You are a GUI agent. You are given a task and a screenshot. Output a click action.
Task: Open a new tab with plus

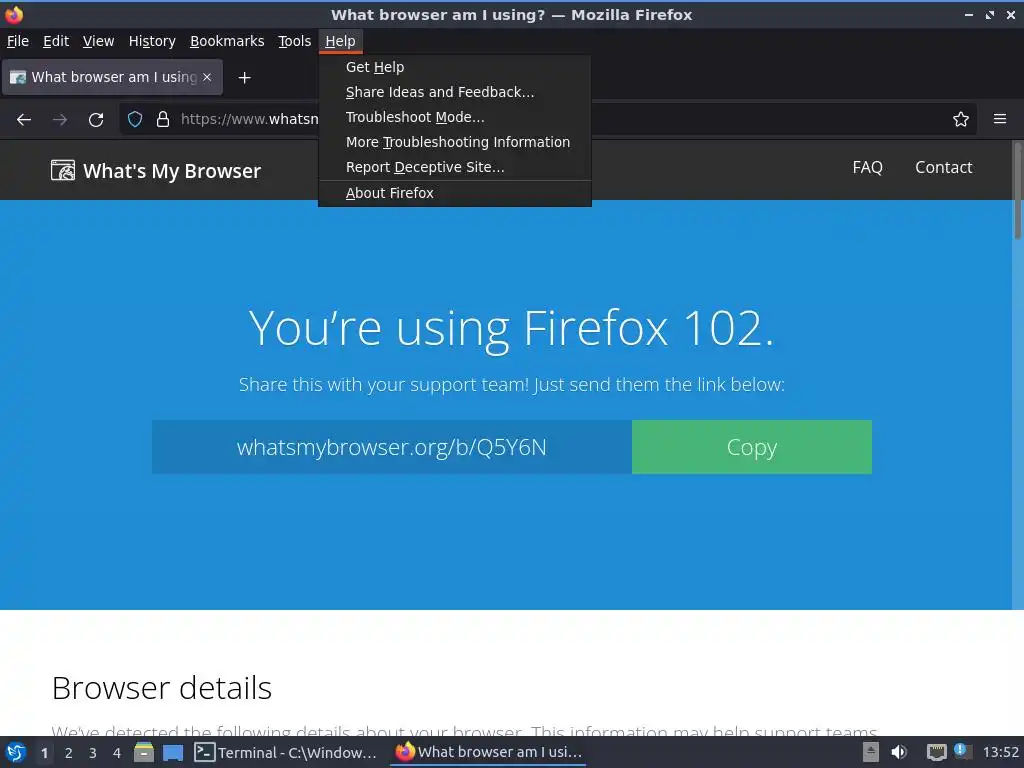pyautogui.click(x=244, y=78)
